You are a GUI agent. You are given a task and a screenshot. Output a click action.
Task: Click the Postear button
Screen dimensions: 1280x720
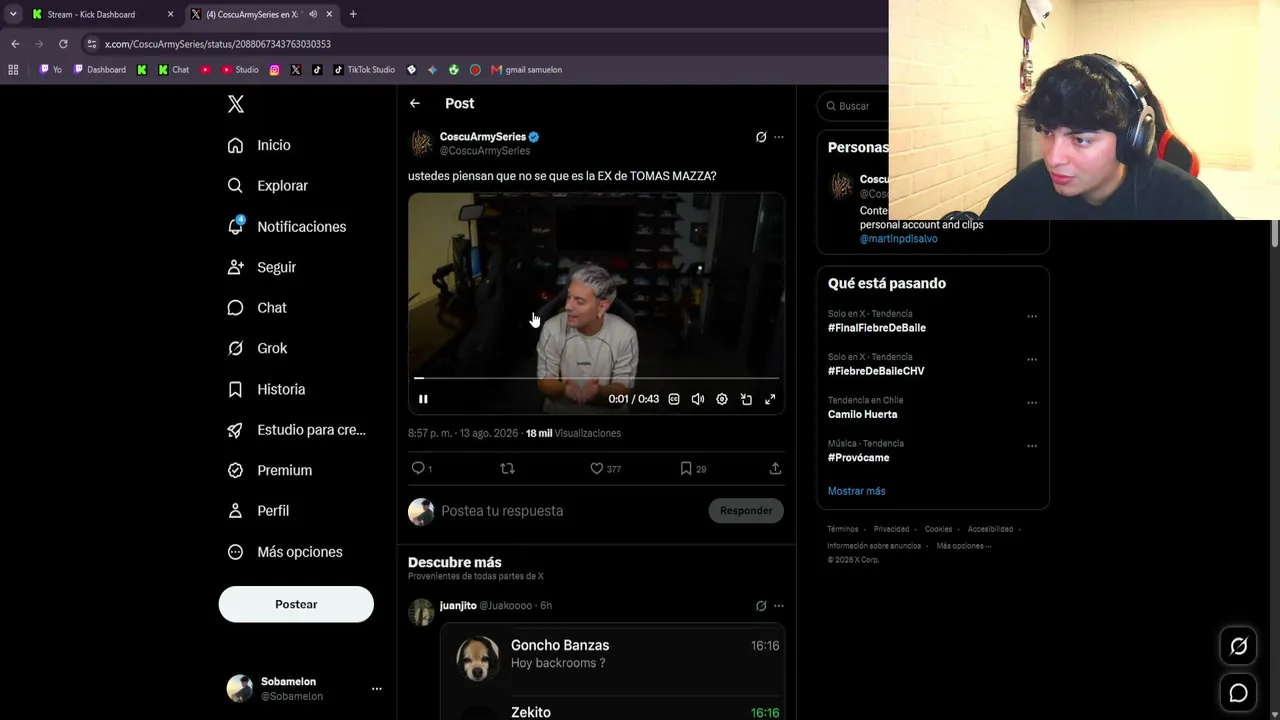click(x=296, y=604)
